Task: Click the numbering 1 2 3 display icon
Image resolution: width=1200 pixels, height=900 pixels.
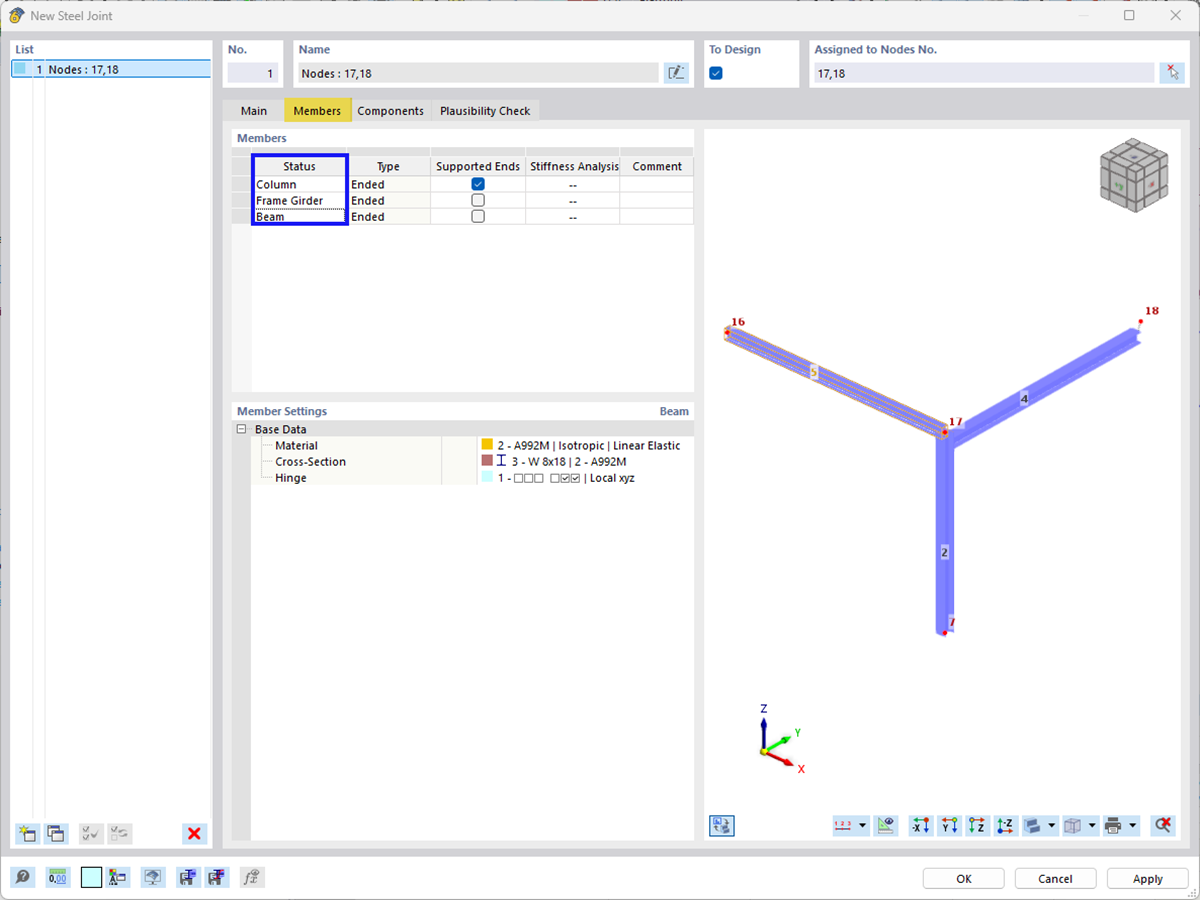Action: [844, 826]
